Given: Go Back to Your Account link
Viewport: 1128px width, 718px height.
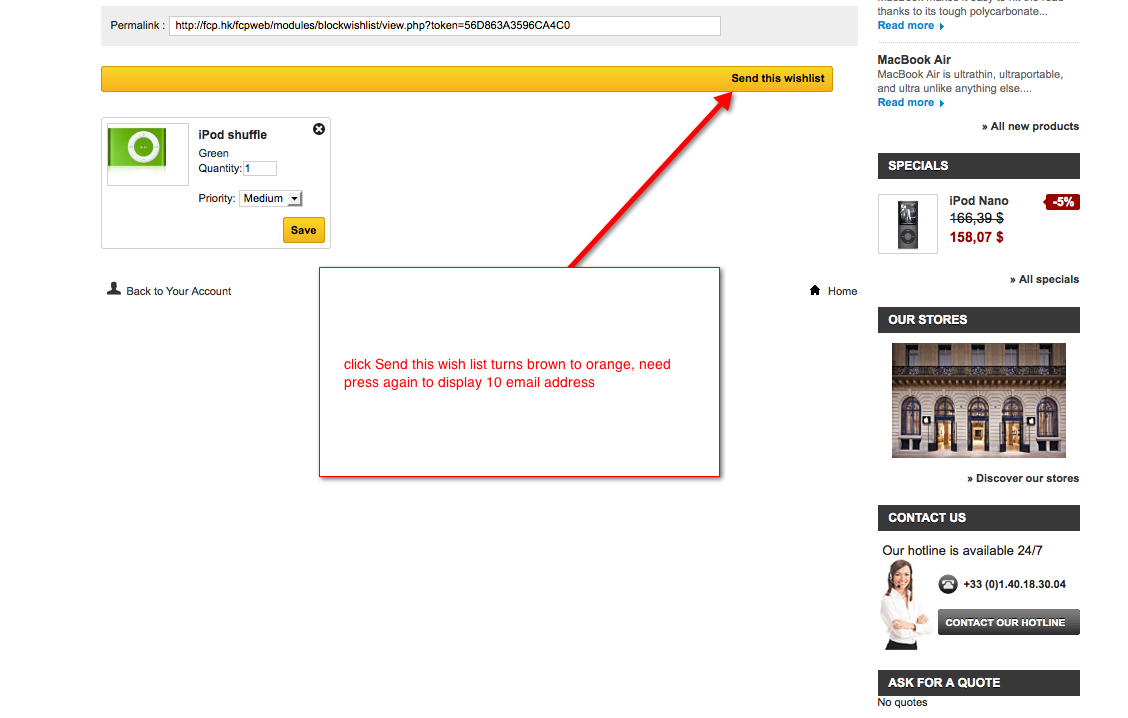Looking at the screenshot, I should coord(178,291).
